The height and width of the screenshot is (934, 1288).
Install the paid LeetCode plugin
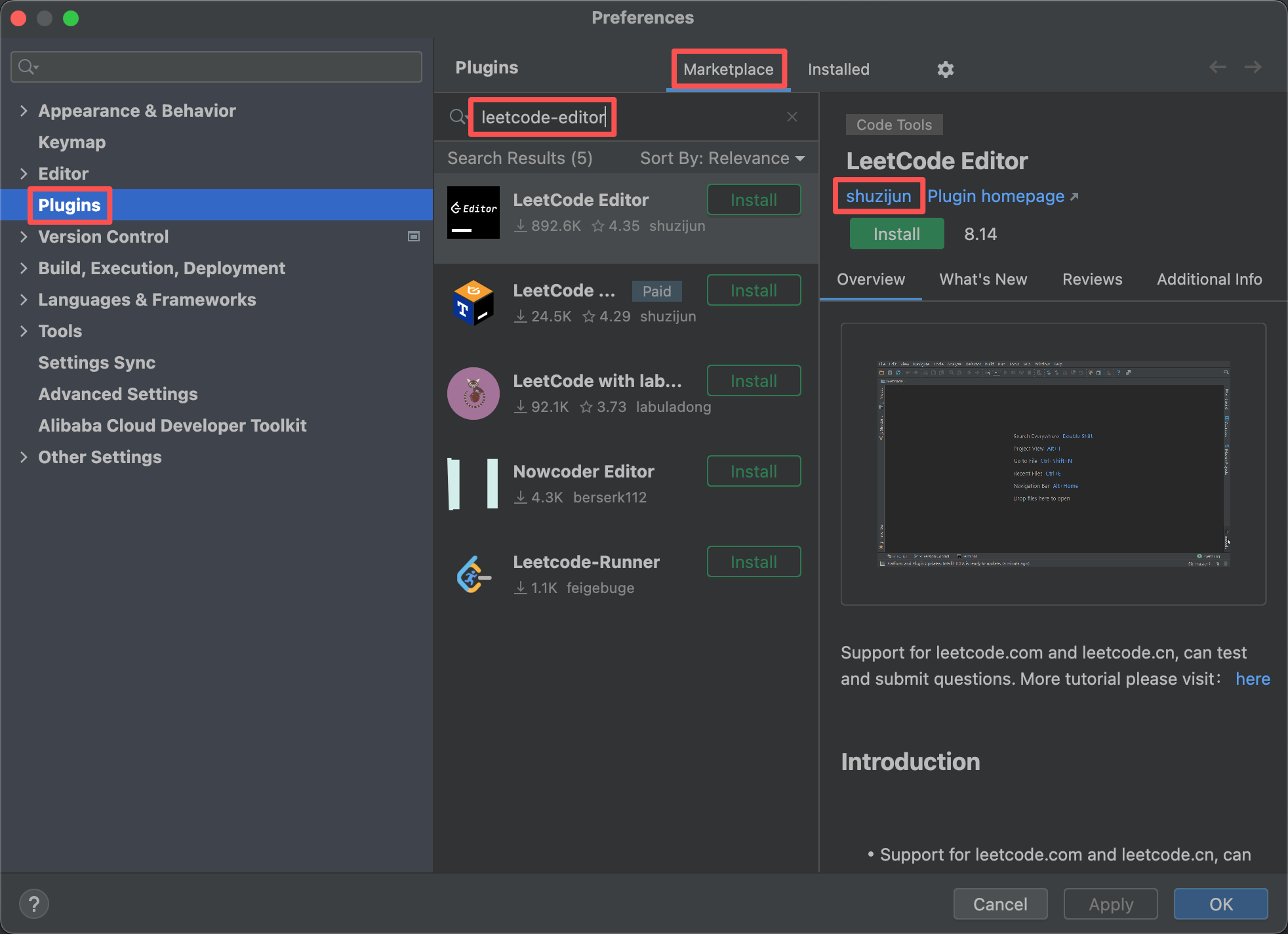754,290
